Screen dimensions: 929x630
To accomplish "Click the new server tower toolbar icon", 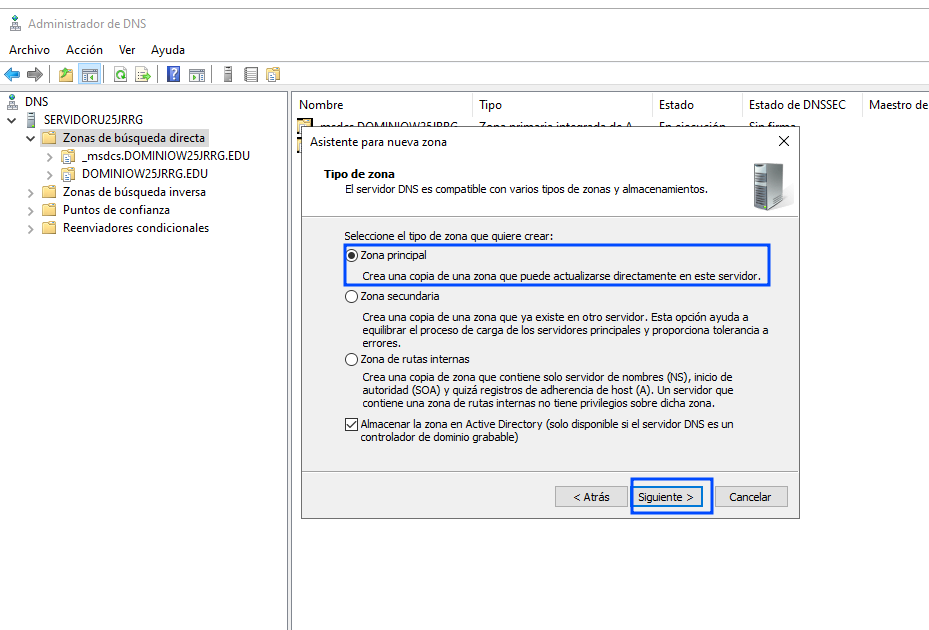I will pos(228,75).
